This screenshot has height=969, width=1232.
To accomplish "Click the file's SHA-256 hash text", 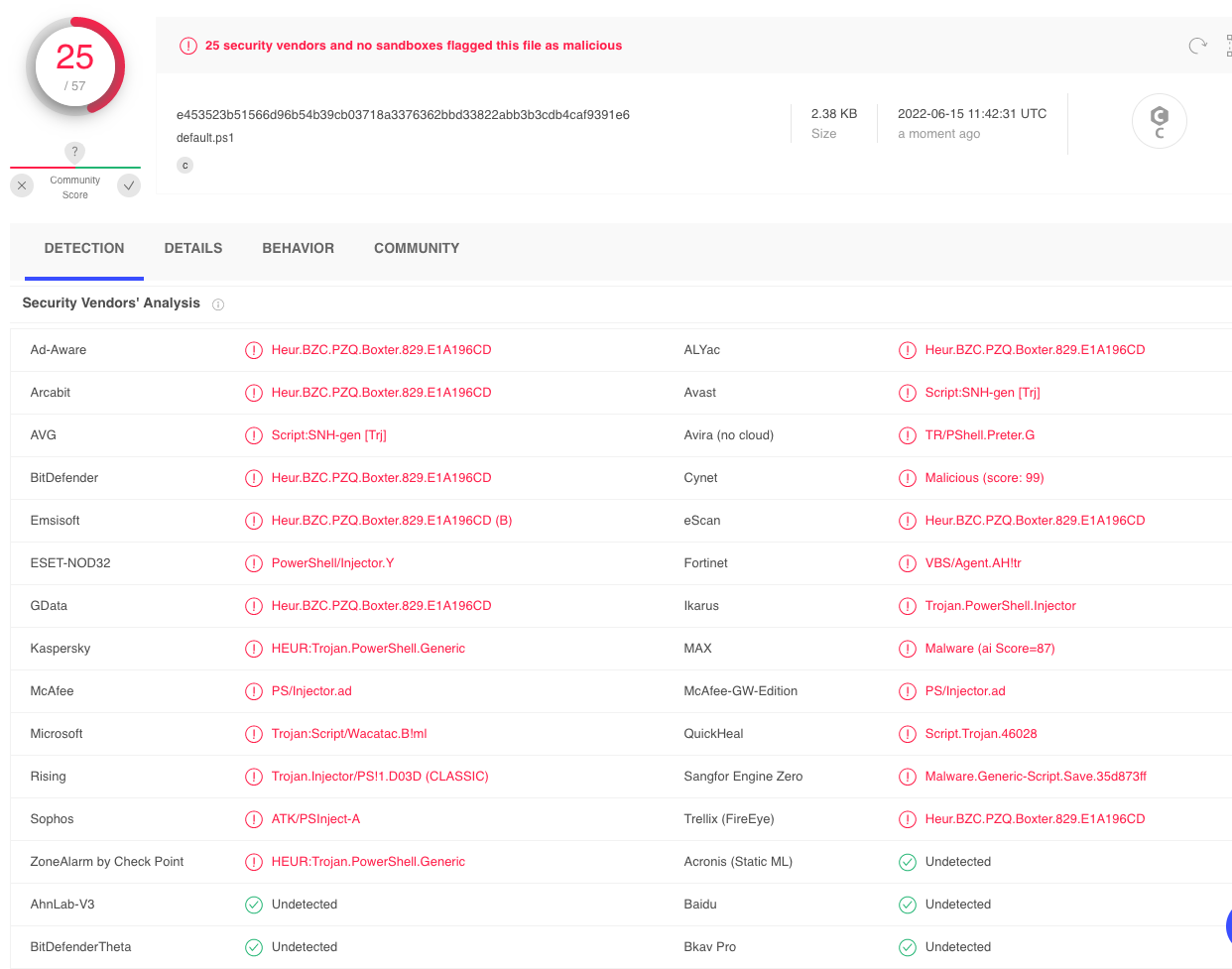I will coord(403,115).
